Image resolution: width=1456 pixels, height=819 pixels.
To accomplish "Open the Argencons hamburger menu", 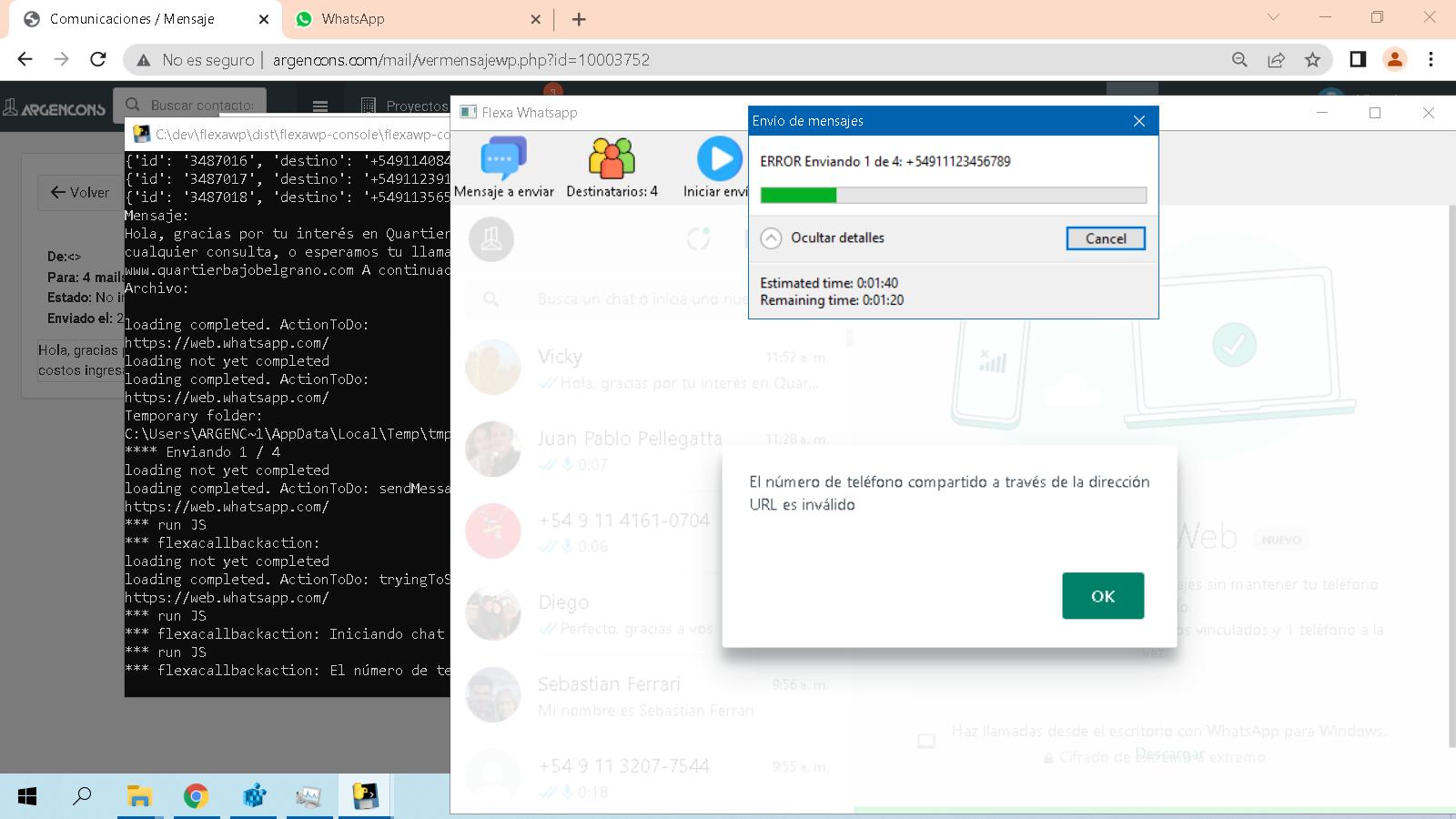I will (x=320, y=106).
